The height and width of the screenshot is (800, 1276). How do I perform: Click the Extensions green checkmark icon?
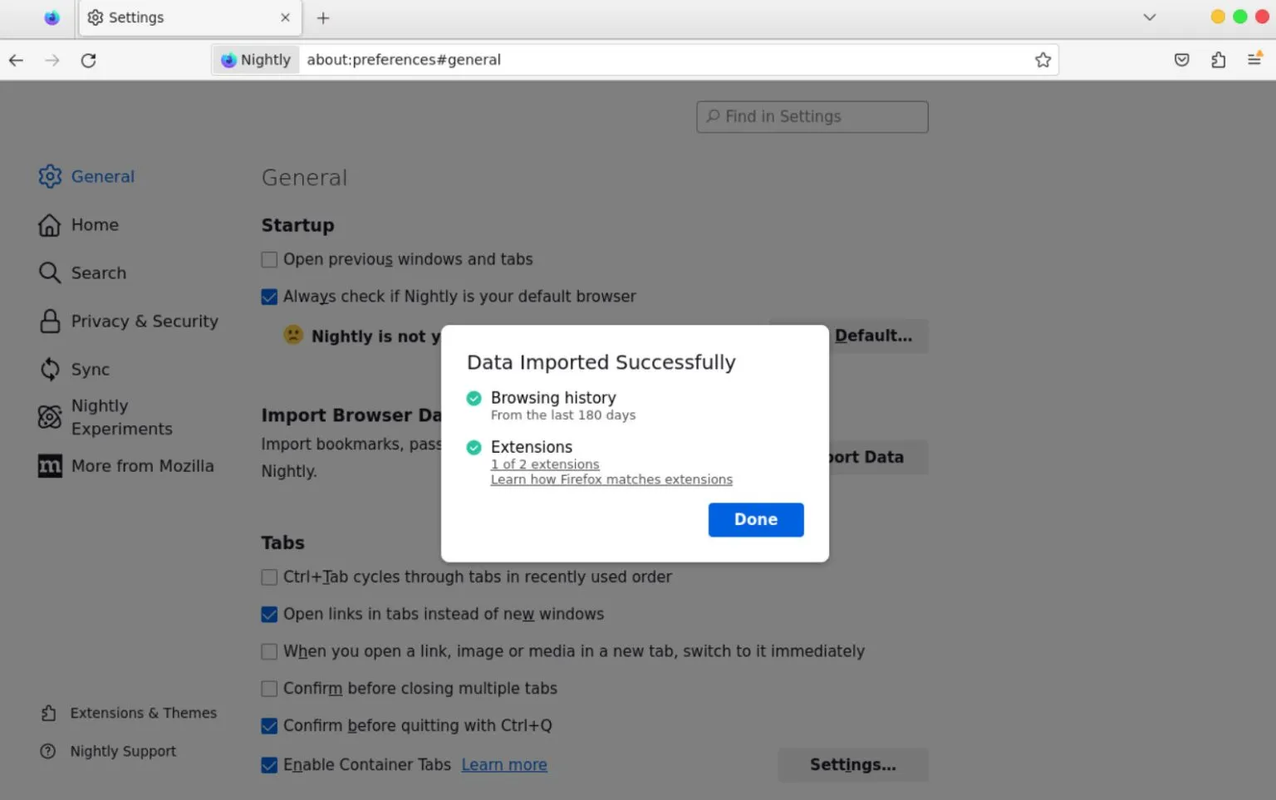pos(474,447)
